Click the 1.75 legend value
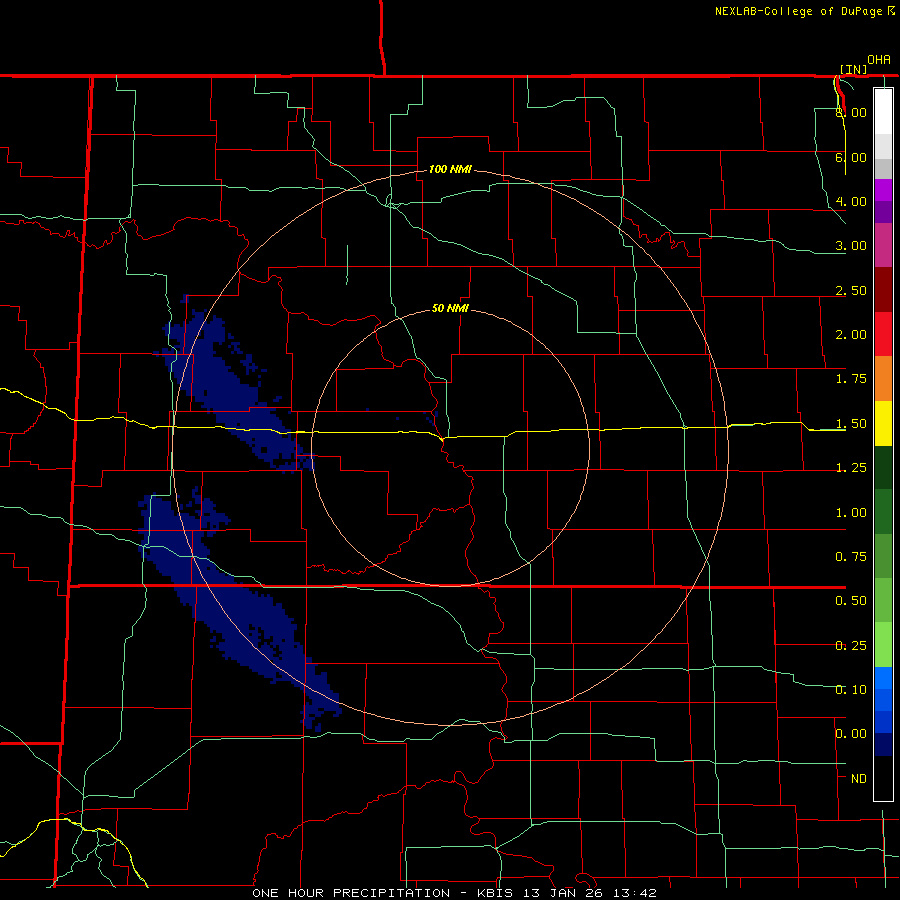Viewport: 900px width, 900px height. point(851,379)
